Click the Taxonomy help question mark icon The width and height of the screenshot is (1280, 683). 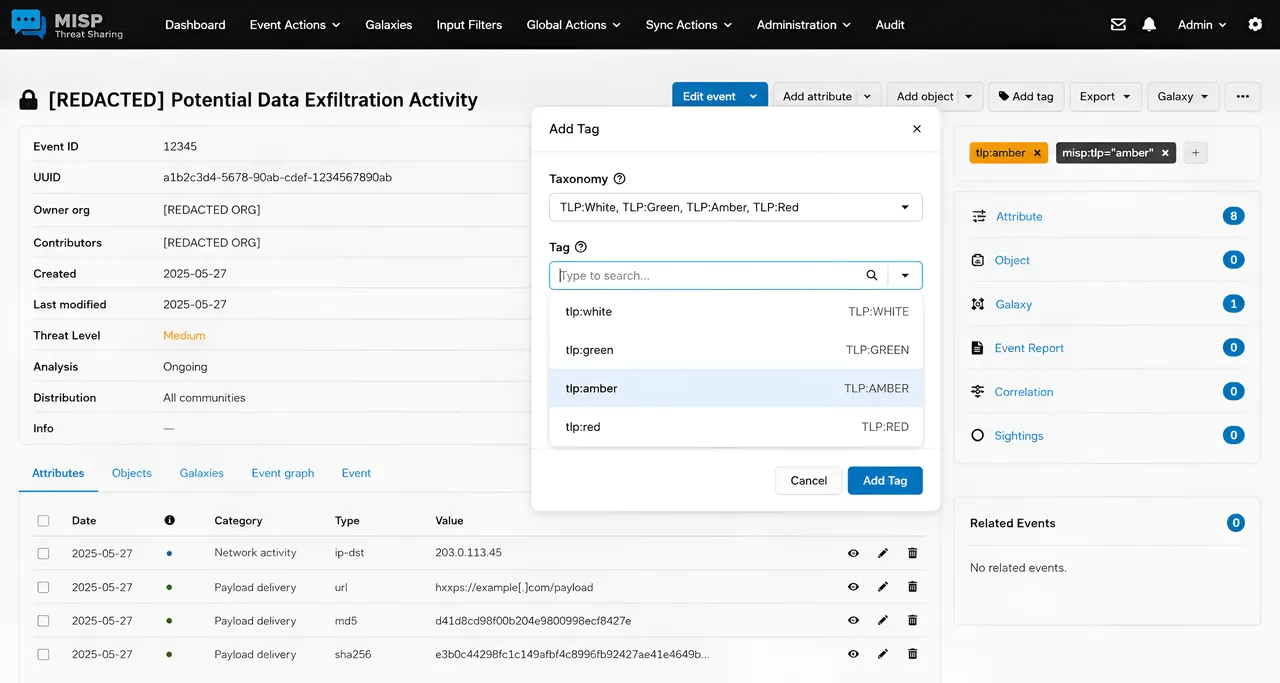tap(619, 179)
